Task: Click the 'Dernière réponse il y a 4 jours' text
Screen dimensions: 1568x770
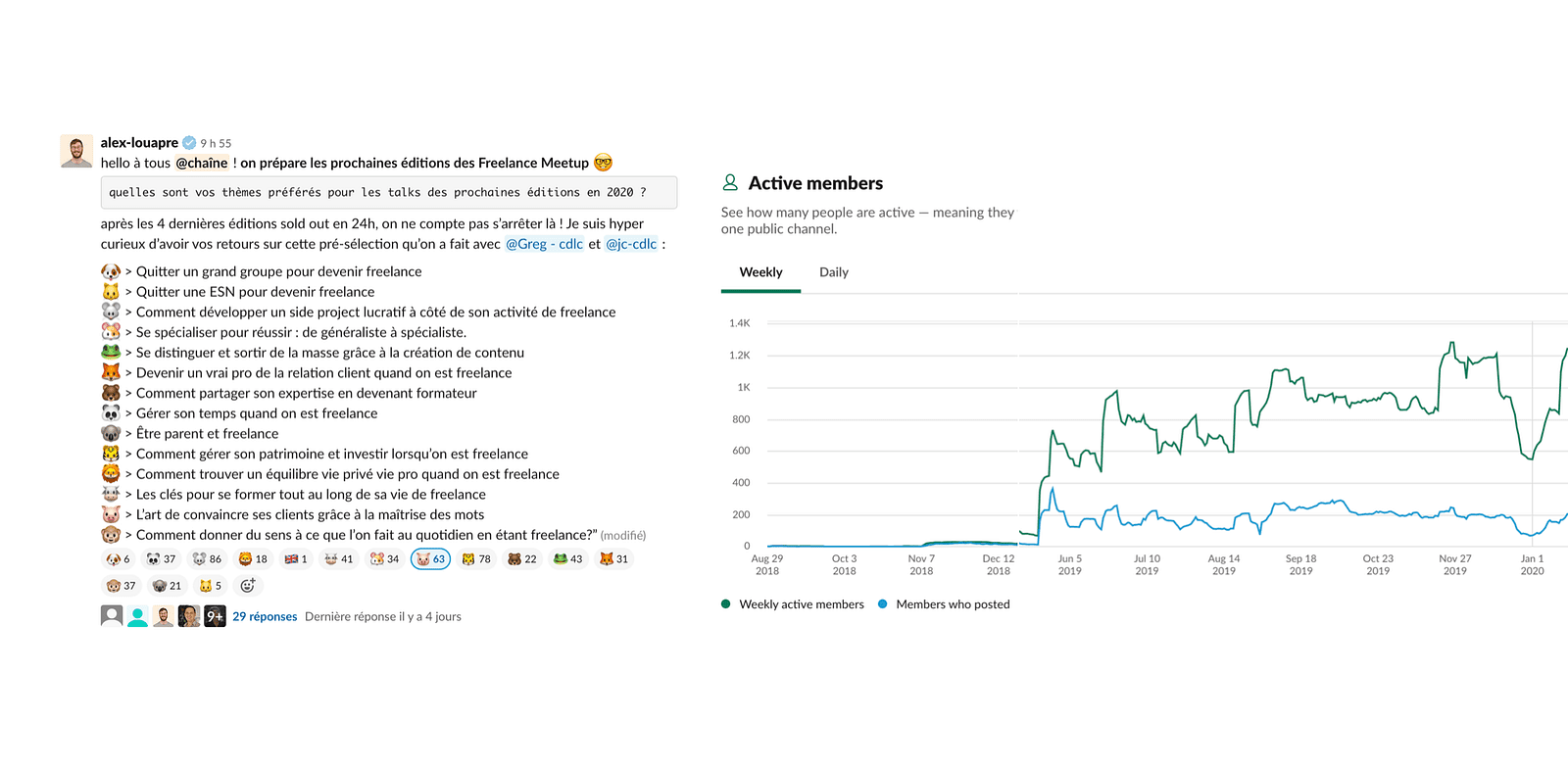Action: 383,616
